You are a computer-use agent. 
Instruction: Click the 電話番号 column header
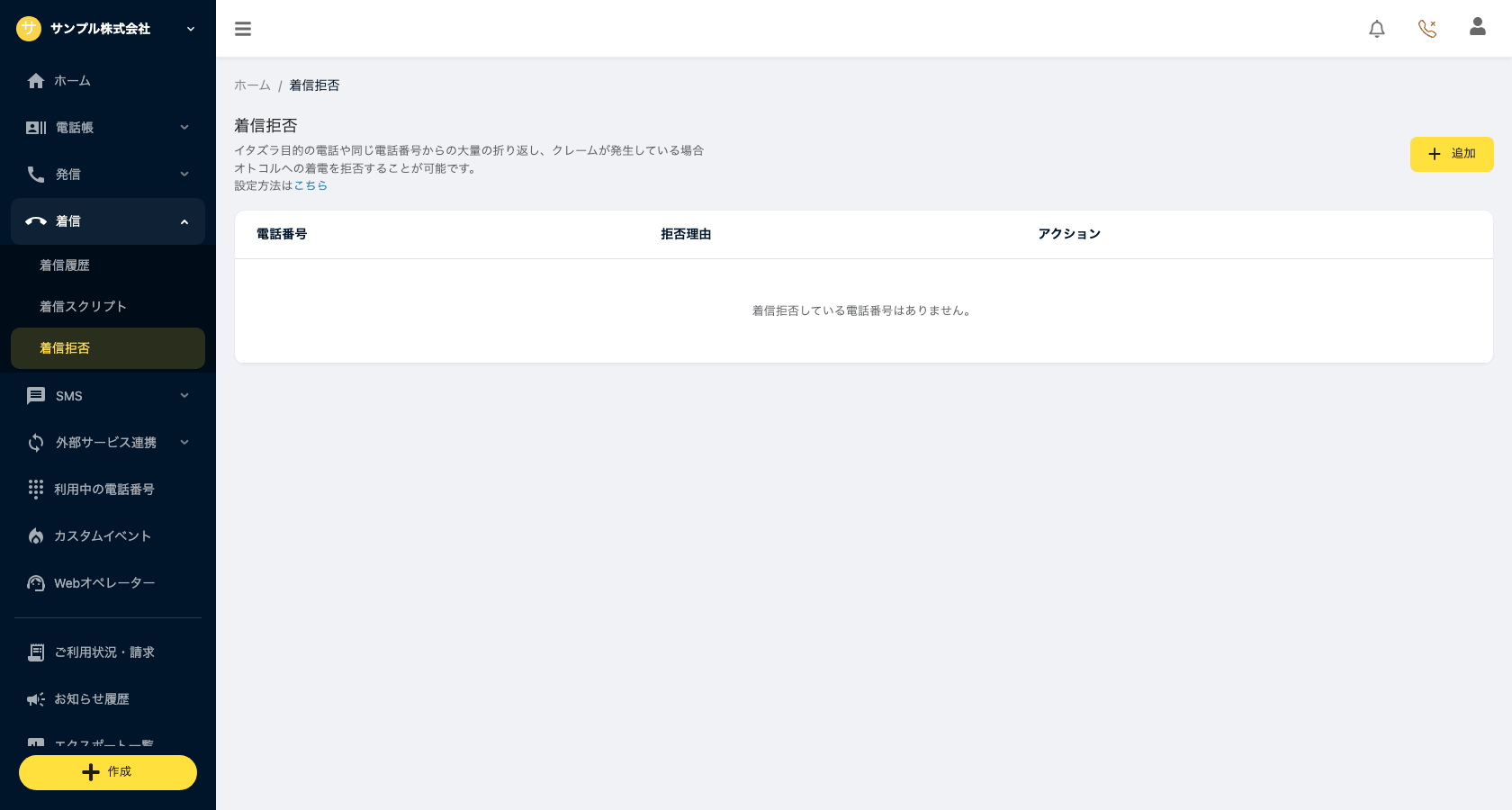282,234
